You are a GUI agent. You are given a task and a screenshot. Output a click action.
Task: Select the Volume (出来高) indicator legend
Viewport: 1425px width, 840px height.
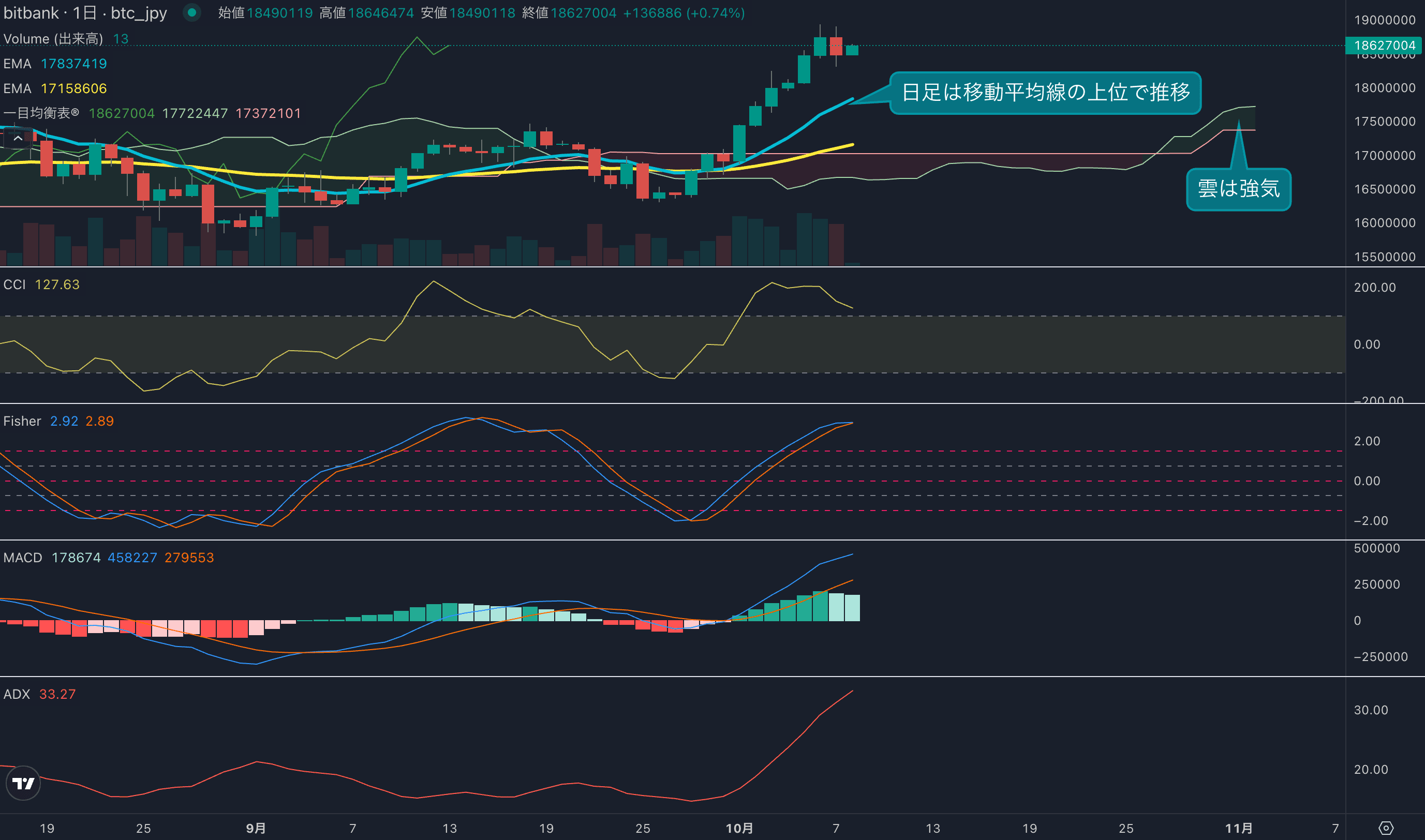pos(53,38)
